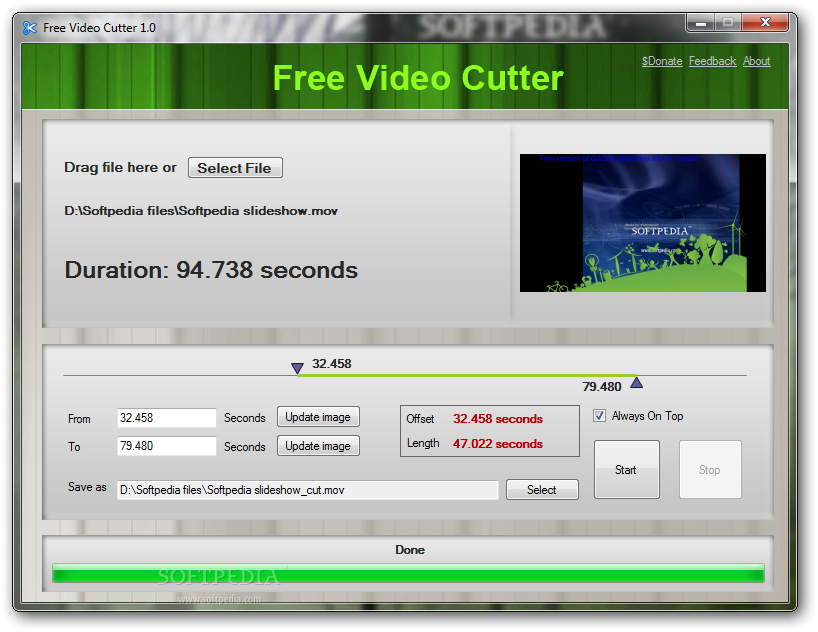Open the Feedback link
This screenshot has width=818, height=632.
[712, 61]
